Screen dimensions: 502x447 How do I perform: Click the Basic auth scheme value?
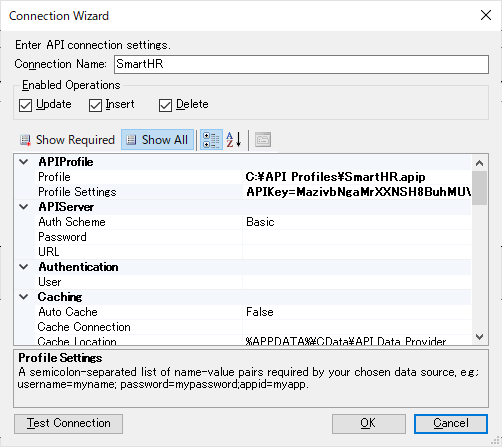click(x=260, y=222)
